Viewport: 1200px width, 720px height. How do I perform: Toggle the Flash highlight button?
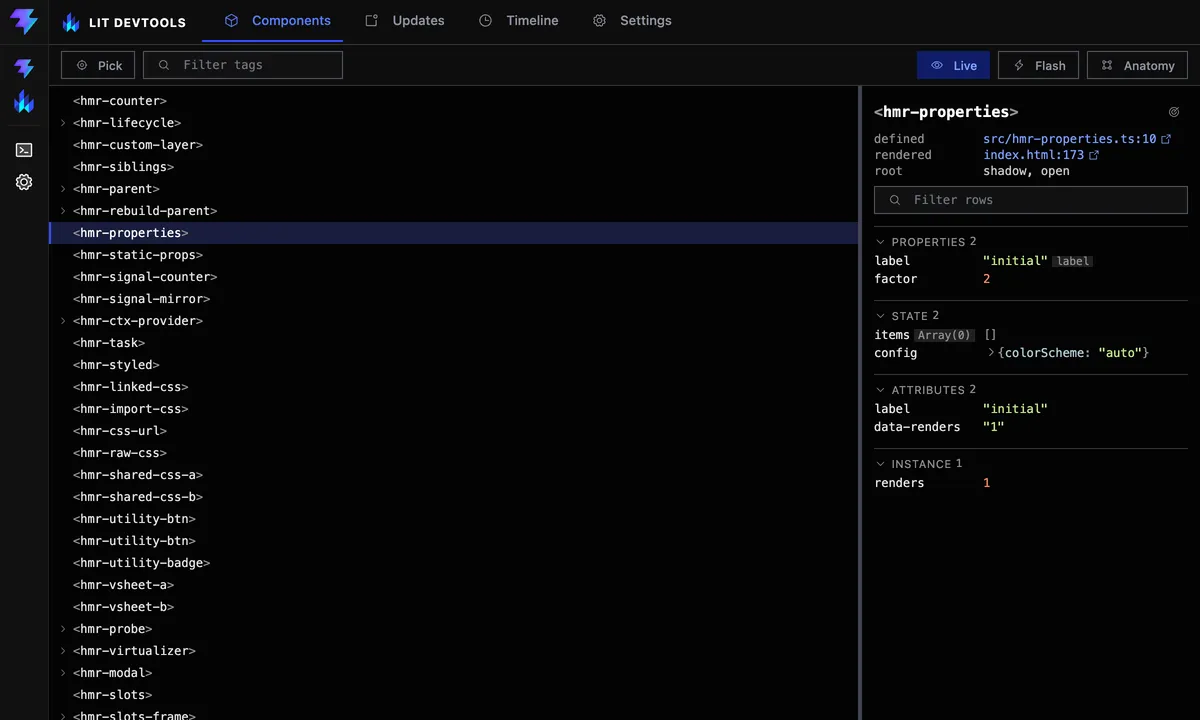tap(1039, 65)
